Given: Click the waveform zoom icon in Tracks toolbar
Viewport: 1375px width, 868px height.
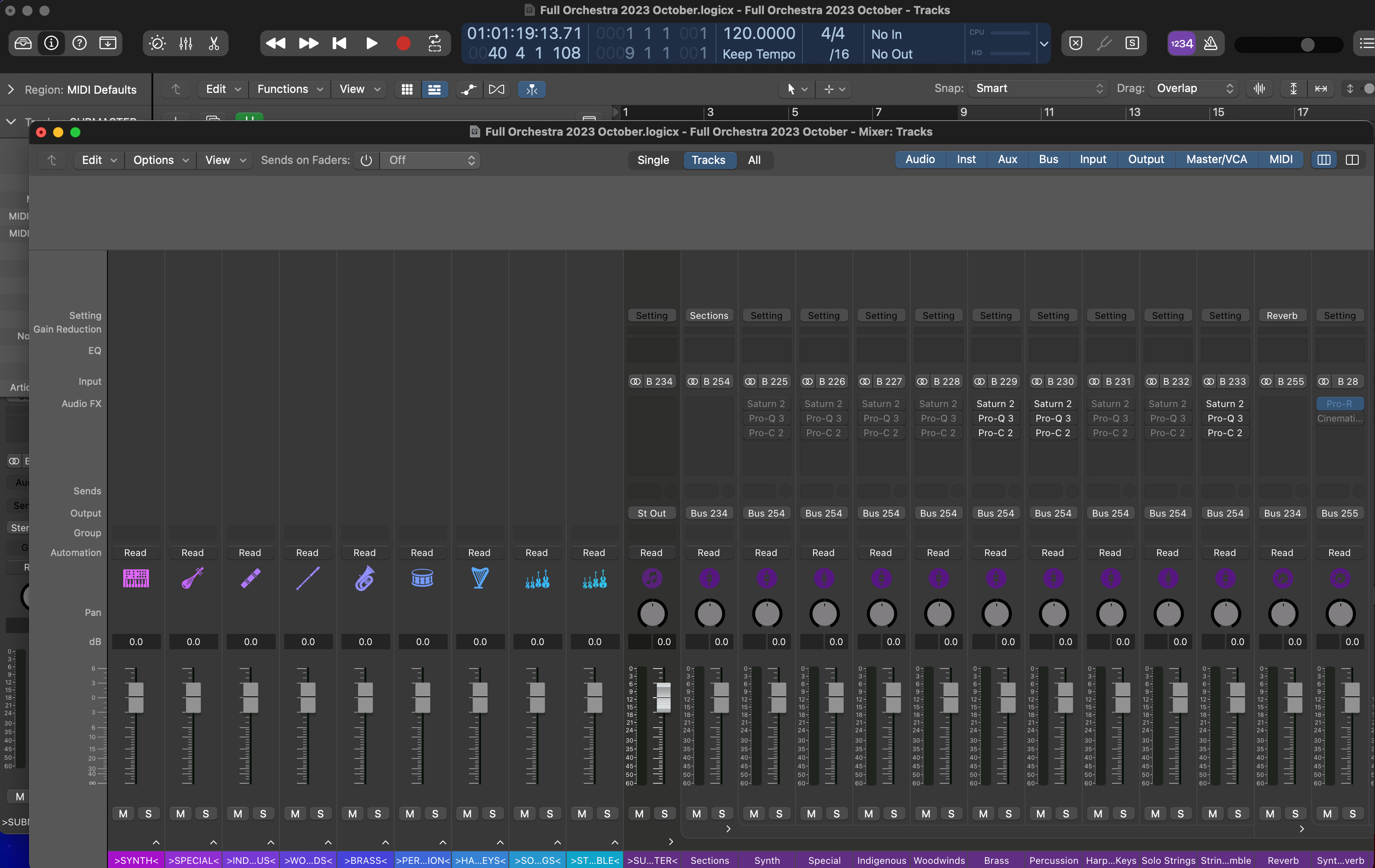Looking at the screenshot, I should [1259, 89].
